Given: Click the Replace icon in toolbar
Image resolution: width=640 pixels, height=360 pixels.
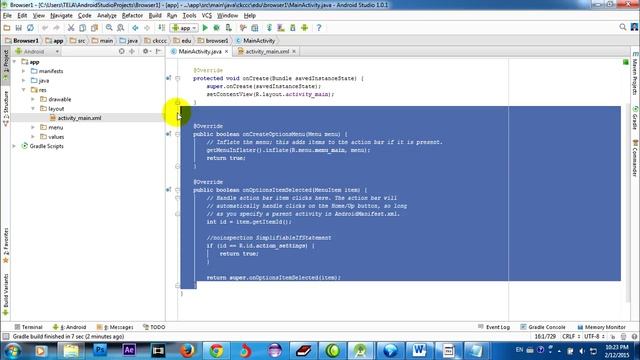Looking at the screenshot, I should [120, 28].
